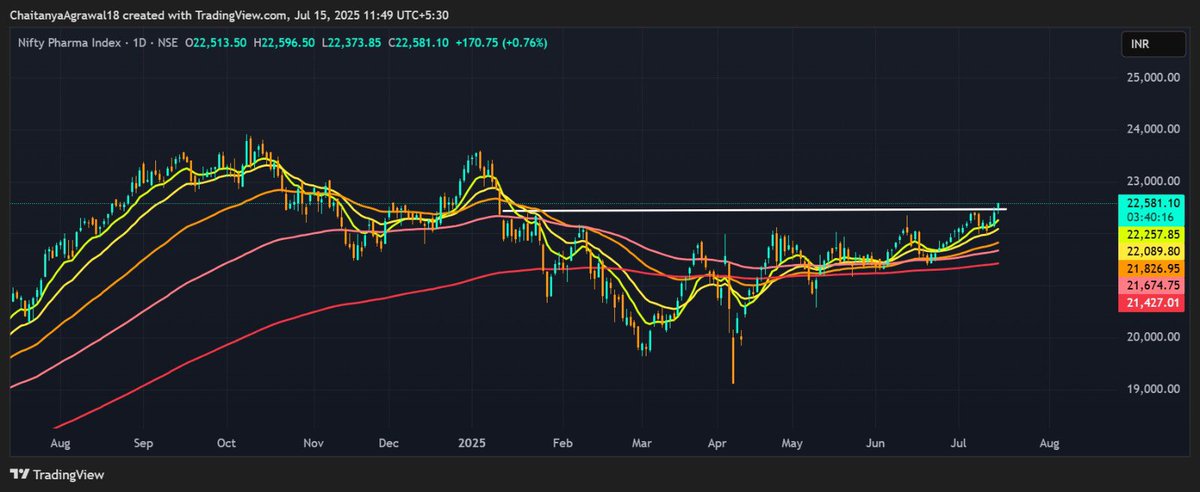Click the open value O22,513.50
Screen dimensions: 1200x492
pyautogui.click(x=218, y=43)
